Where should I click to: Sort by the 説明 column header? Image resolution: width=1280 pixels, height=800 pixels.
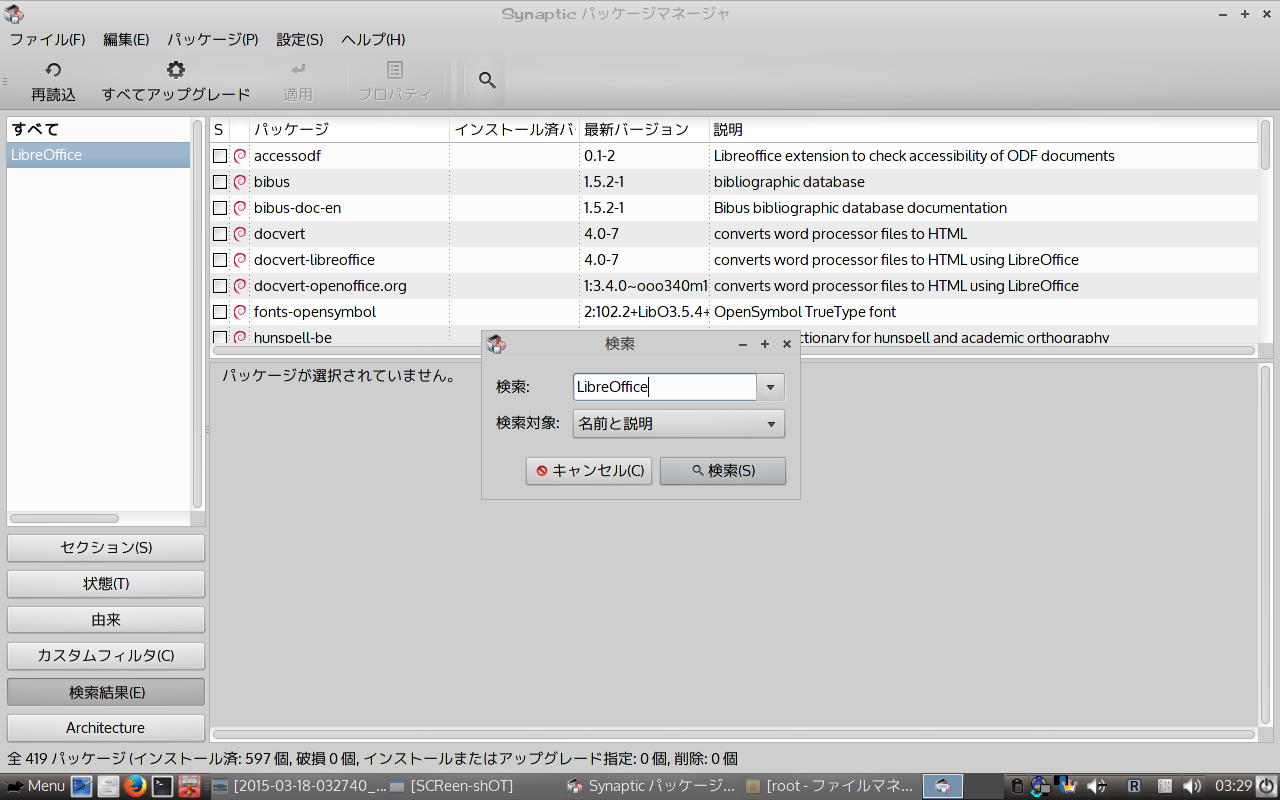984,130
